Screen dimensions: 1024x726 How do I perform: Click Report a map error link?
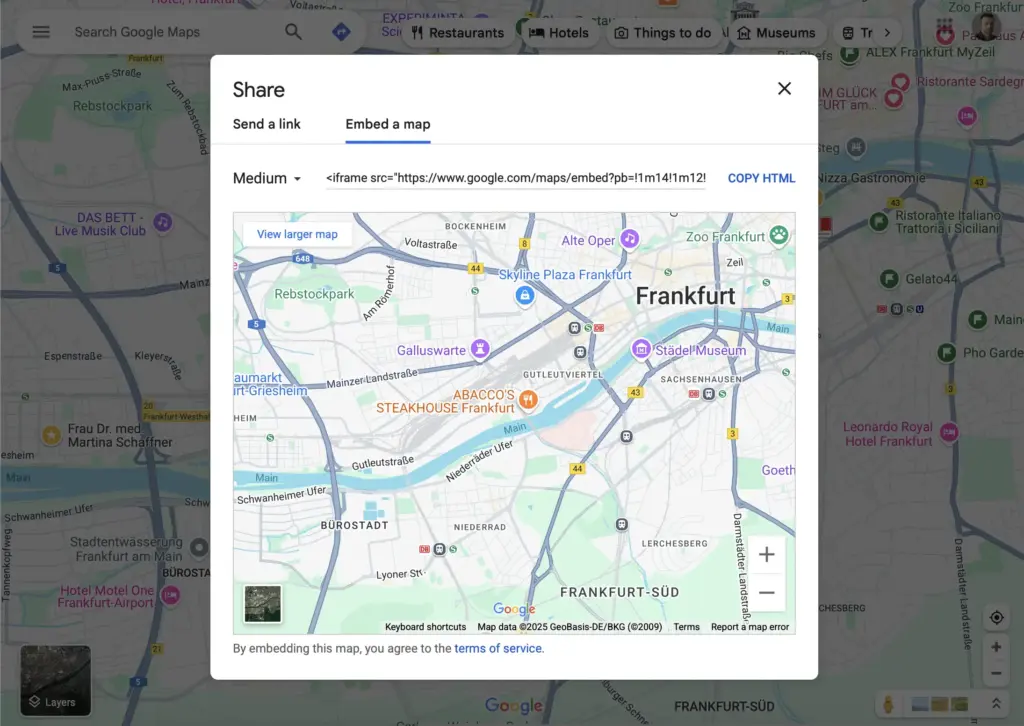pyautogui.click(x=750, y=627)
